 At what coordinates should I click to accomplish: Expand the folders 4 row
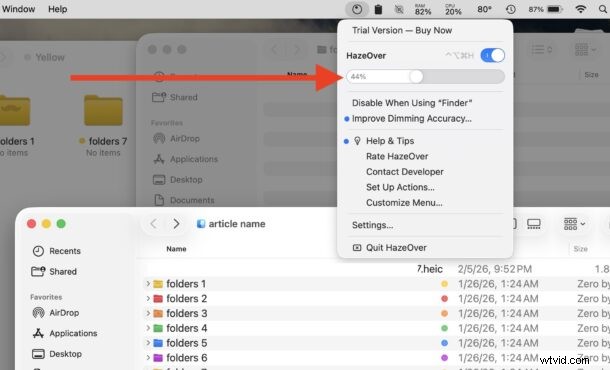click(148, 328)
